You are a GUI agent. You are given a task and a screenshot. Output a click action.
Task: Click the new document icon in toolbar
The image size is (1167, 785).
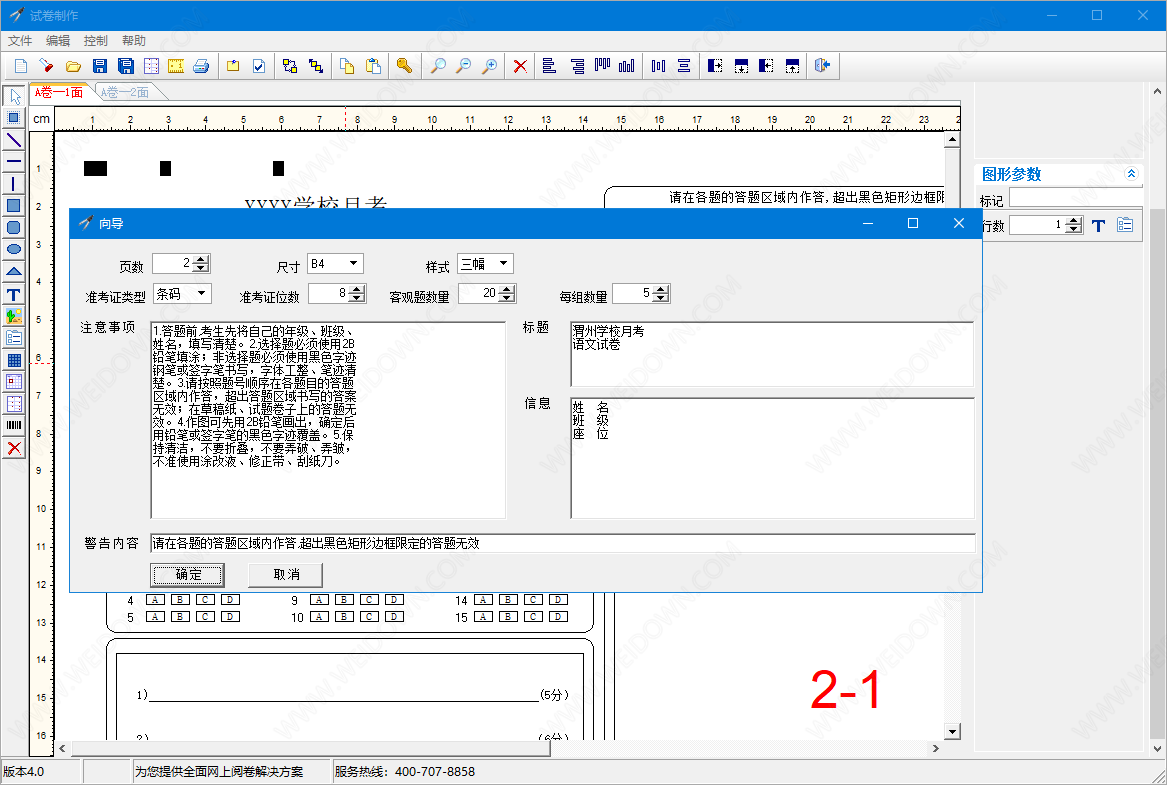(21, 66)
